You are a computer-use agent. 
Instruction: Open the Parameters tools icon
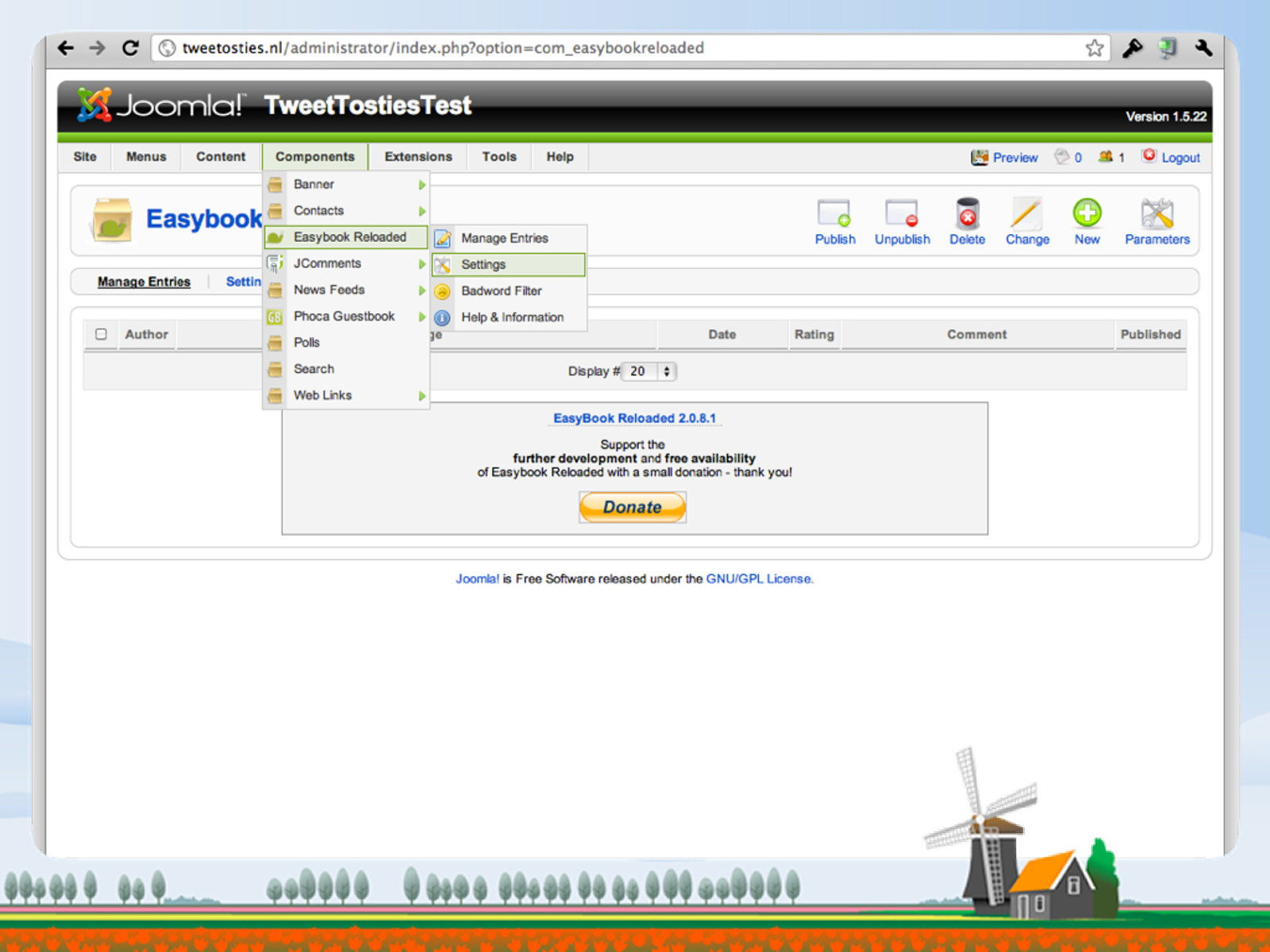(x=1156, y=214)
